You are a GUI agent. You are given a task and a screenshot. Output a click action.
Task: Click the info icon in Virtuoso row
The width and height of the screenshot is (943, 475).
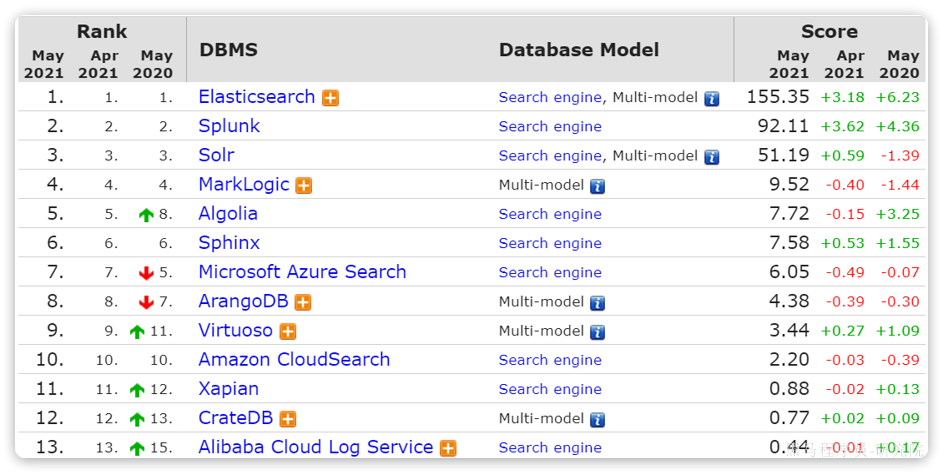(x=597, y=332)
